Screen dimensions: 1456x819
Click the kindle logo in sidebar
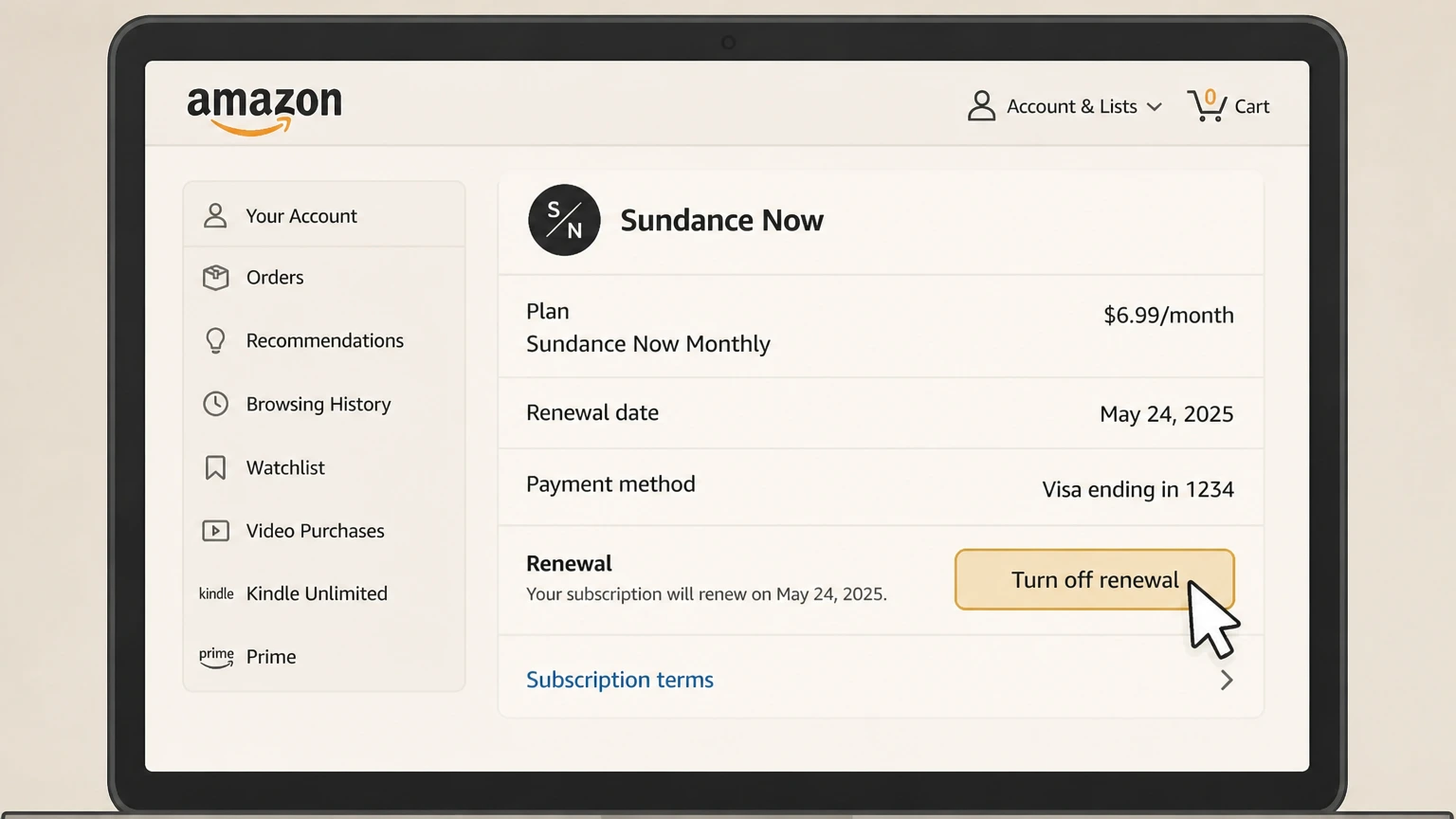216,593
